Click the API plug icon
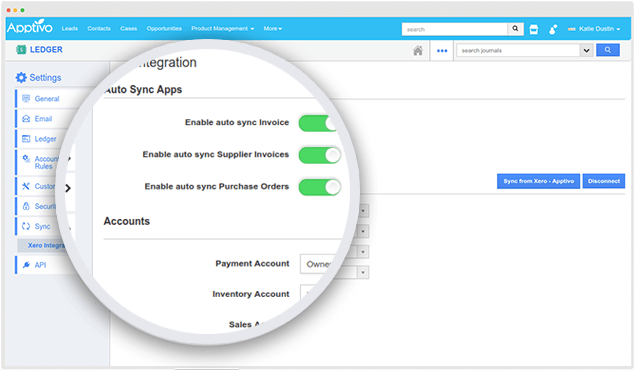635x371 pixels. [26, 265]
